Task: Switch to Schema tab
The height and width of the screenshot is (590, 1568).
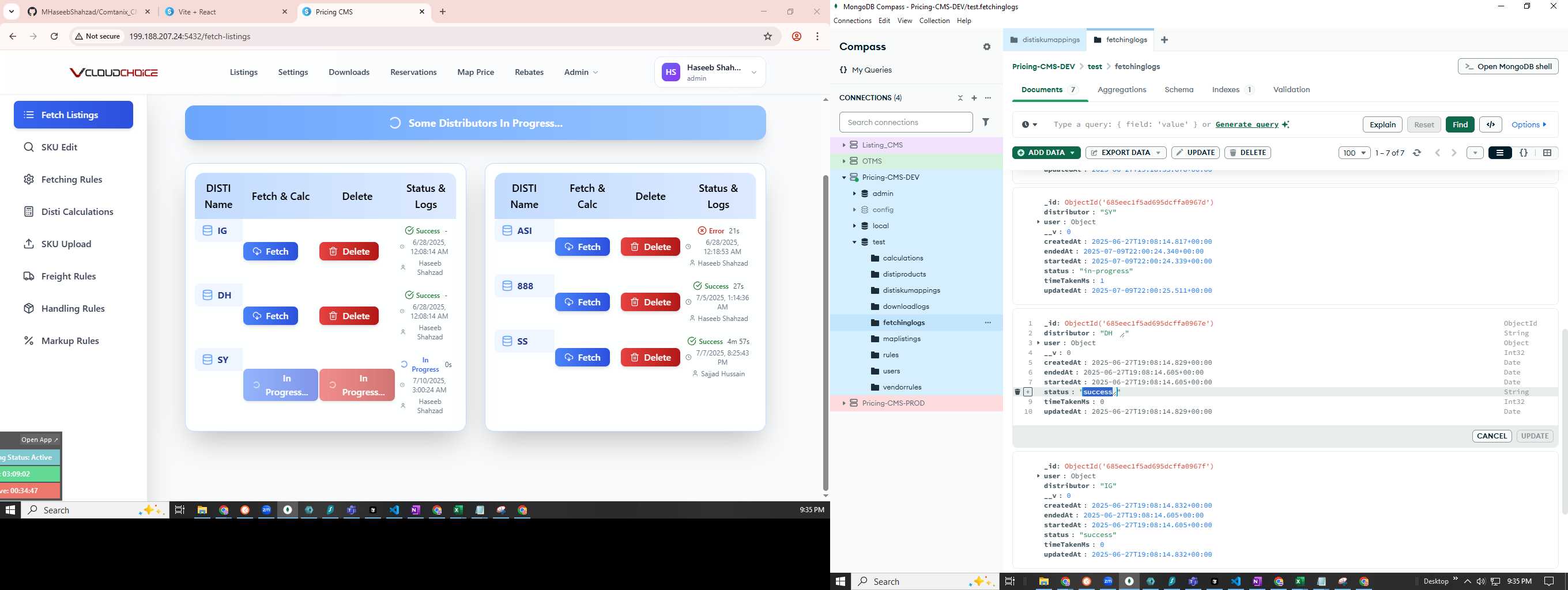Action: (x=1178, y=89)
